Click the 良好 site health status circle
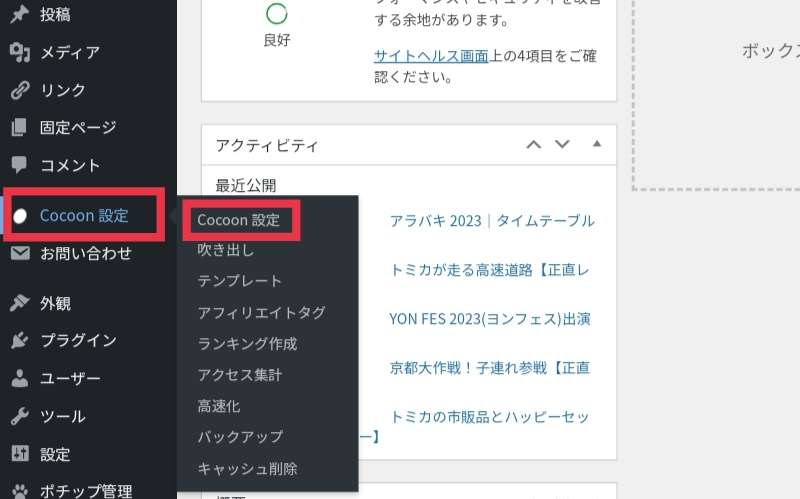The width and height of the screenshot is (800, 499). (x=277, y=14)
